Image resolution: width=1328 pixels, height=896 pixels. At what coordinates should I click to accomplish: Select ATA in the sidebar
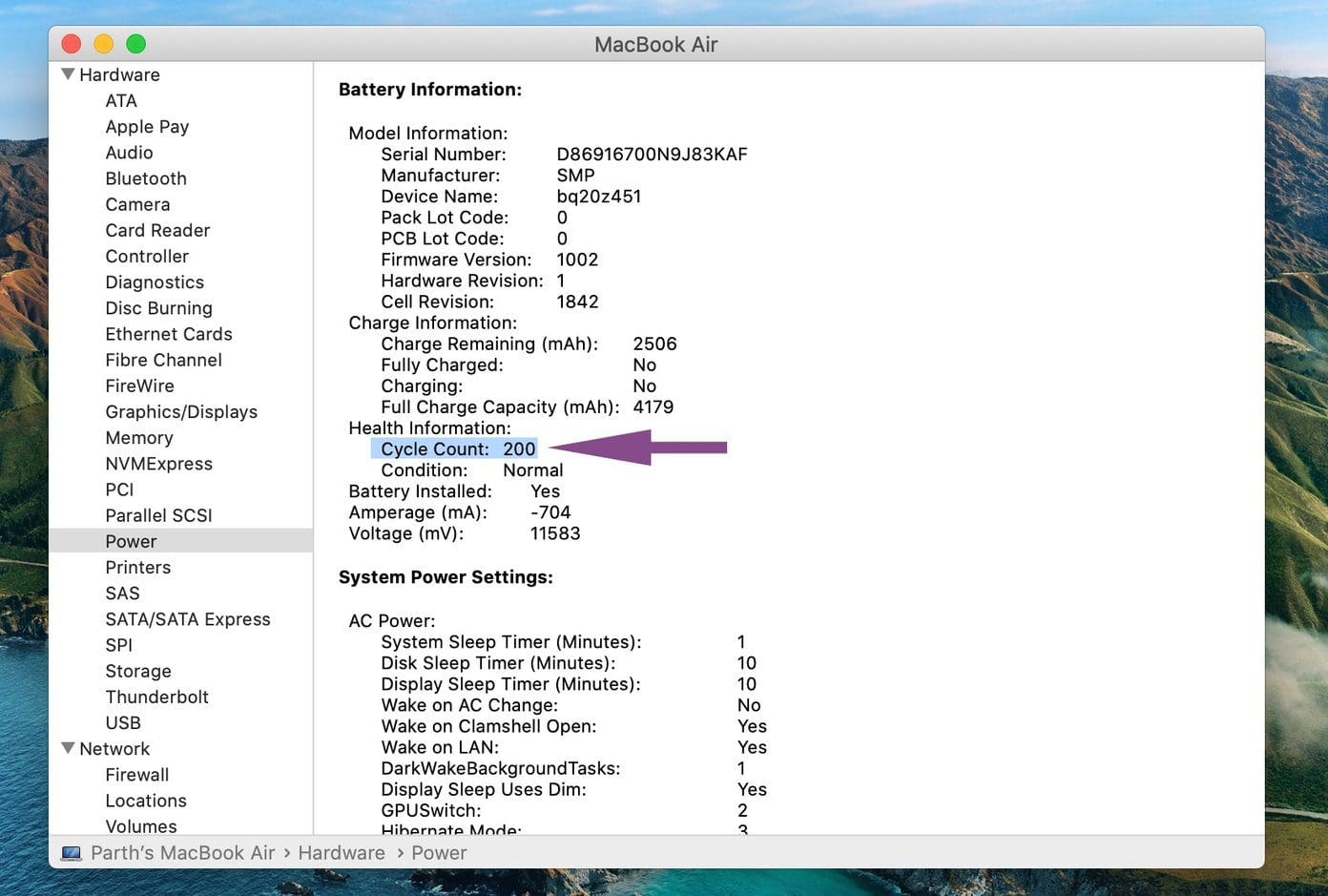coord(121,100)
